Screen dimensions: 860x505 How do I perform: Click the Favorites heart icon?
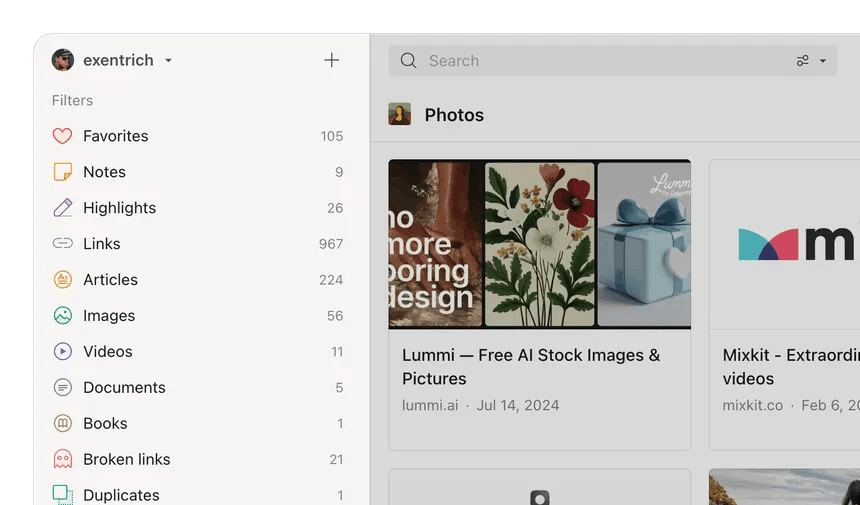pyautogui.click(x=63, y=136)
